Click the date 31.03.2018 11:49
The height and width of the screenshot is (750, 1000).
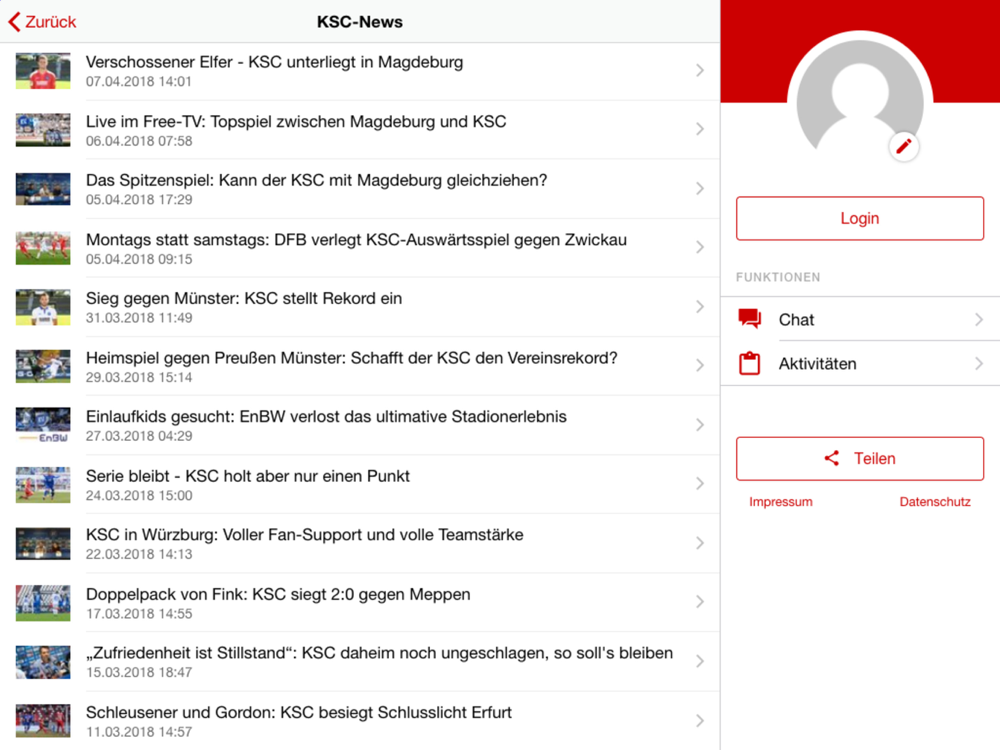click(x=138, y=318)
